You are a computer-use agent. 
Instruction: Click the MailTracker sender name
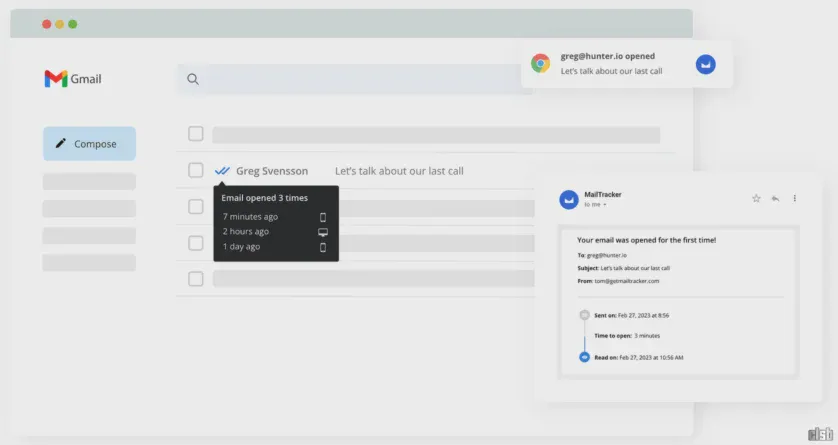pyautogui.click(x=603, y=194)
